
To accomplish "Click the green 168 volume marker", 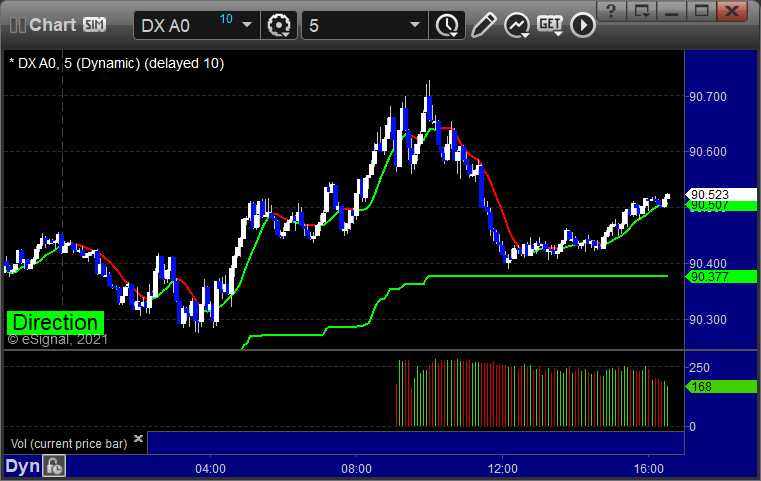I will pyautogui.click(x=721, y=387).
